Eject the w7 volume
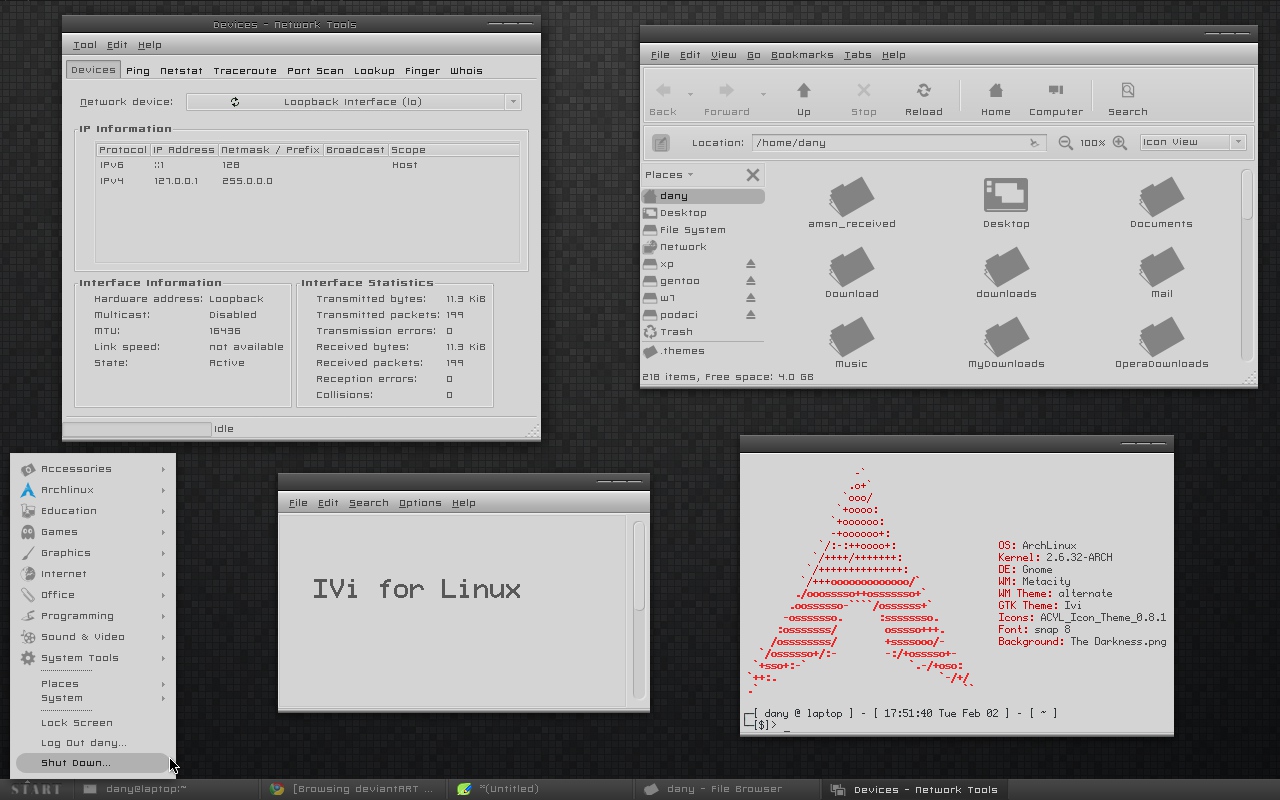 pos(750,298)
